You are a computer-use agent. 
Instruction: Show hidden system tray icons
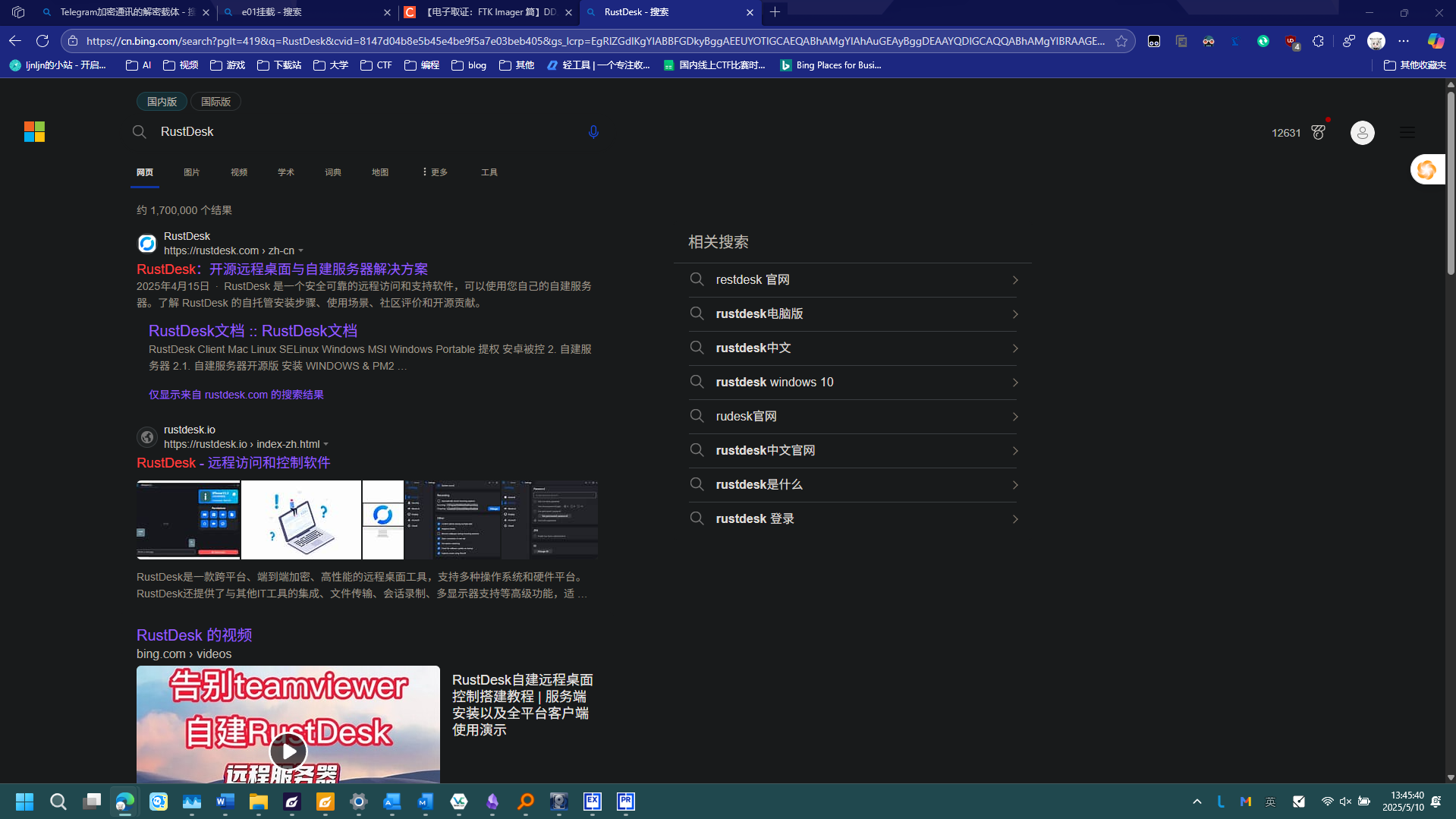(1197, 802)
